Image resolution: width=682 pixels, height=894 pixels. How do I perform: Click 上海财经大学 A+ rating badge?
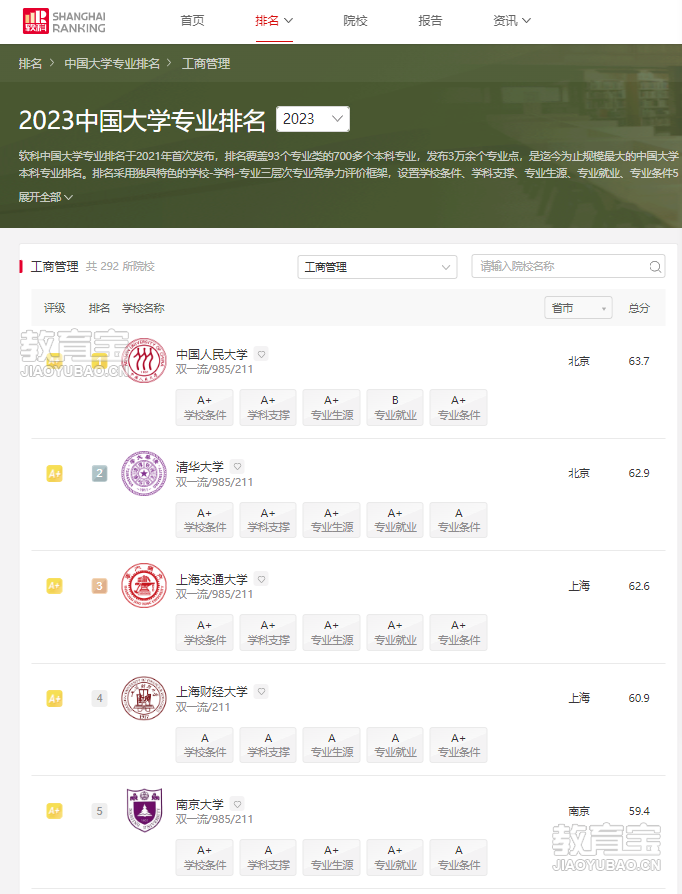(54, 698)
